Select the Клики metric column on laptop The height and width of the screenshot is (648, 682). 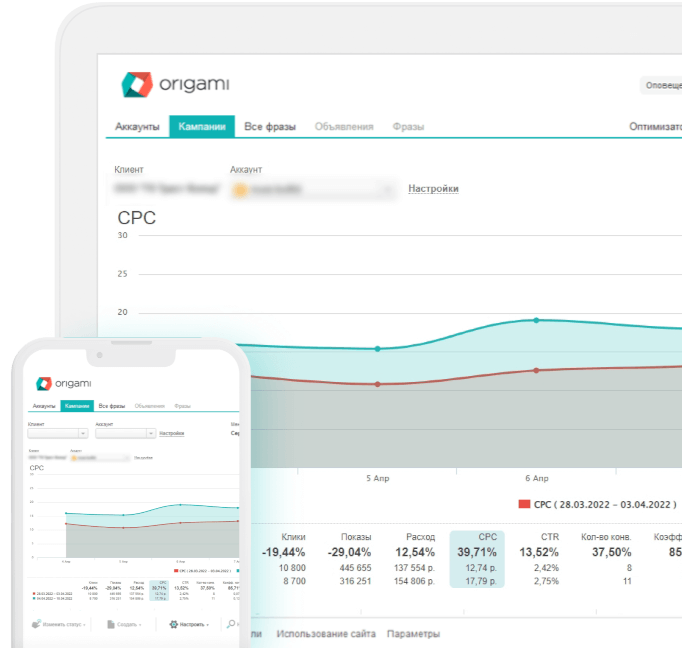tap(285, 559)
